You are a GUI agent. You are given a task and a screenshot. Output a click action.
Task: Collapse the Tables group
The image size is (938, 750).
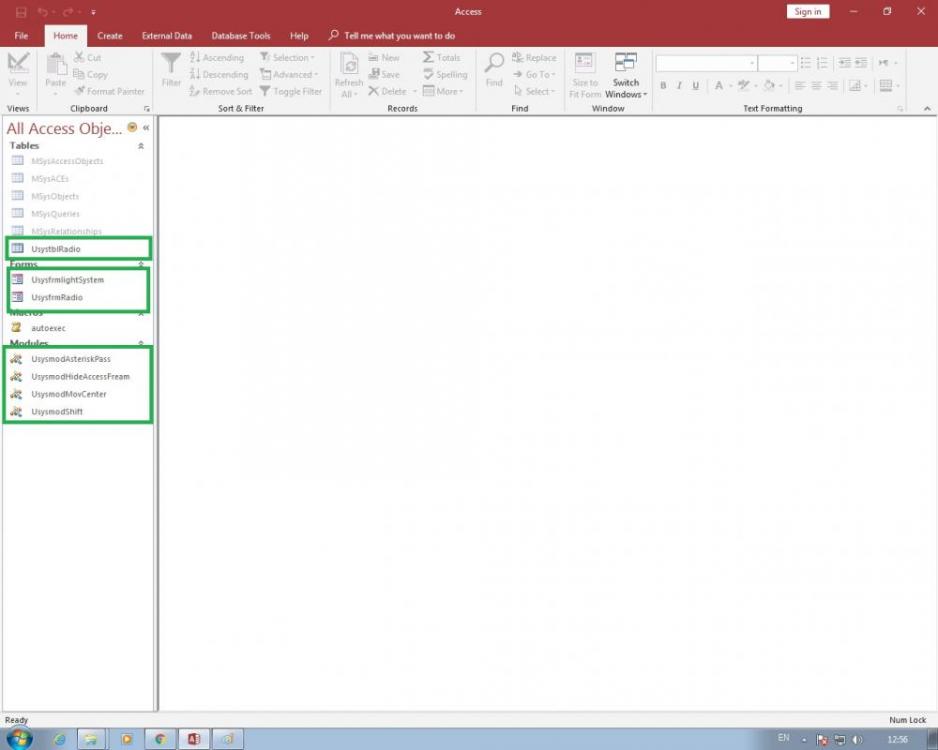(141, 146)
